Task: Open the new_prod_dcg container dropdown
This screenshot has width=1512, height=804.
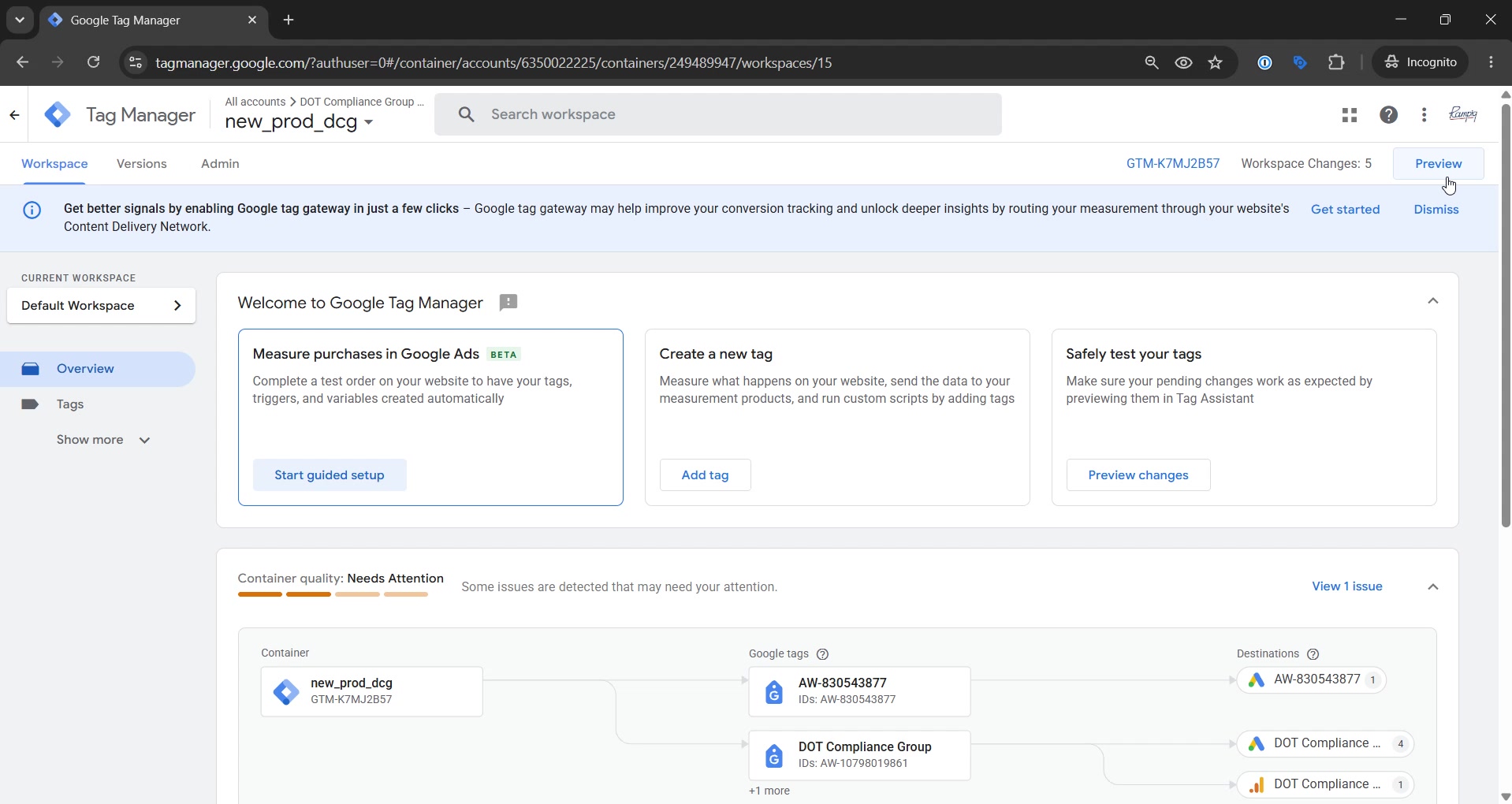Action: (x=299, y=122)
